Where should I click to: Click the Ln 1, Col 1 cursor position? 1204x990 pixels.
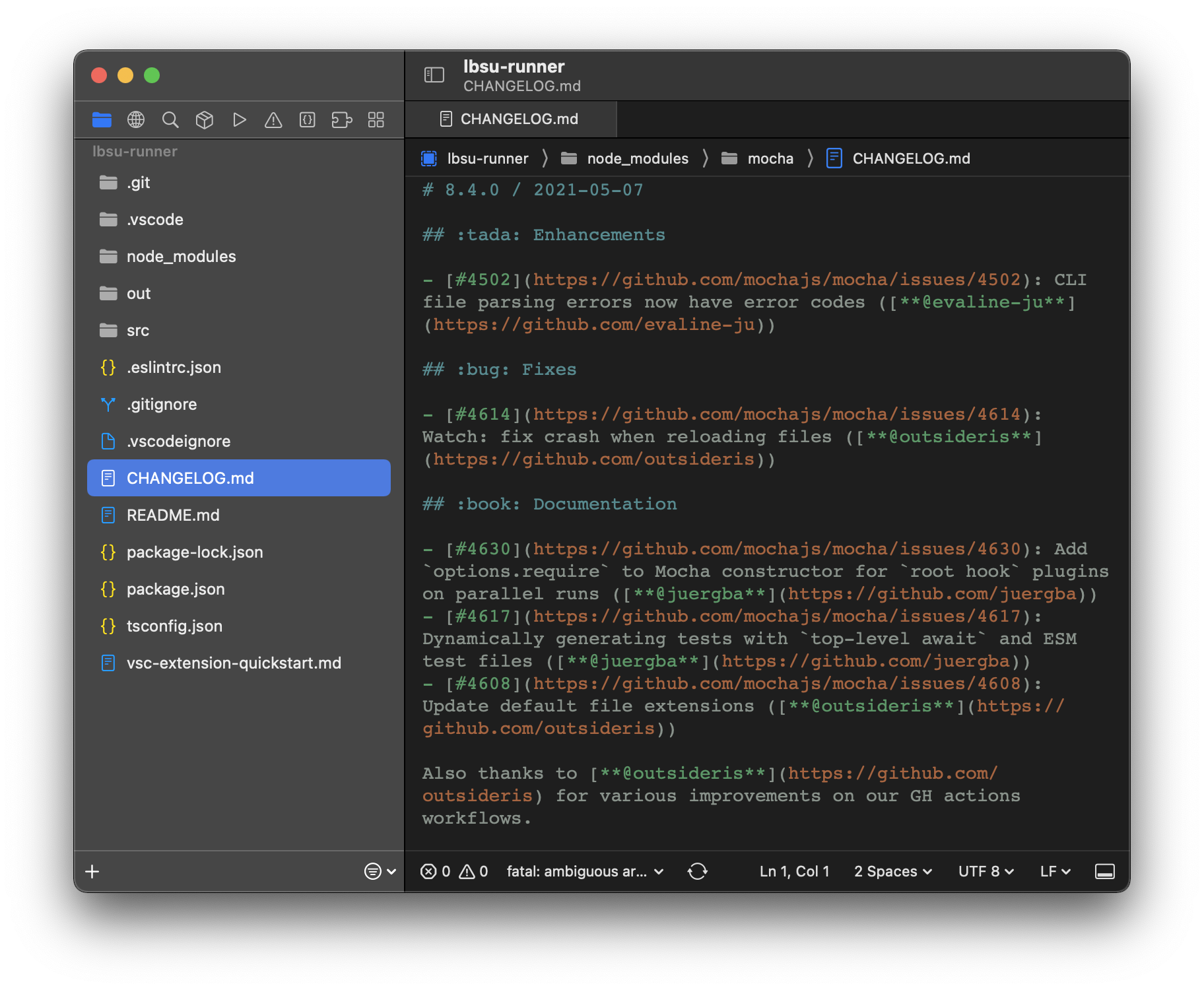pyautogui.click(x=794, y=871)
